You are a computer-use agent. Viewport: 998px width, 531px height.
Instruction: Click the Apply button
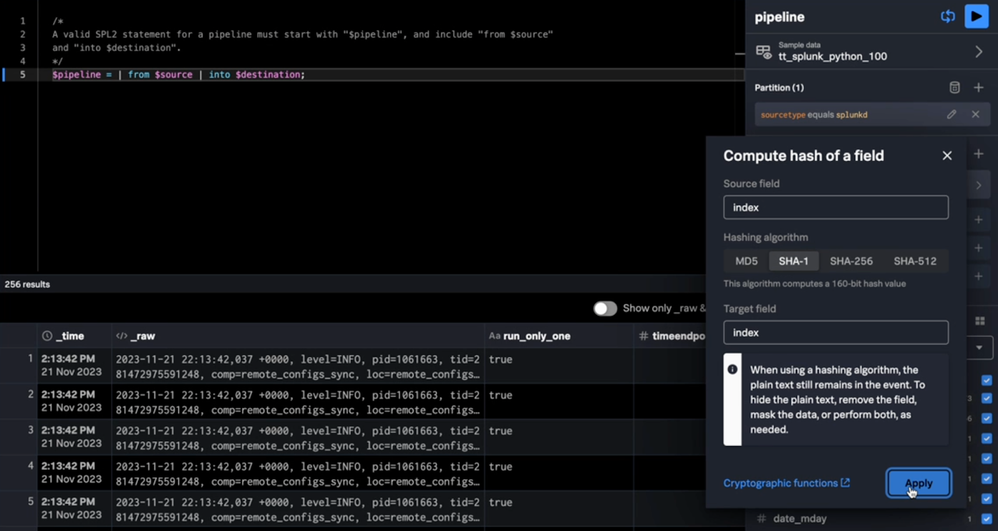[x=918, y=483]
